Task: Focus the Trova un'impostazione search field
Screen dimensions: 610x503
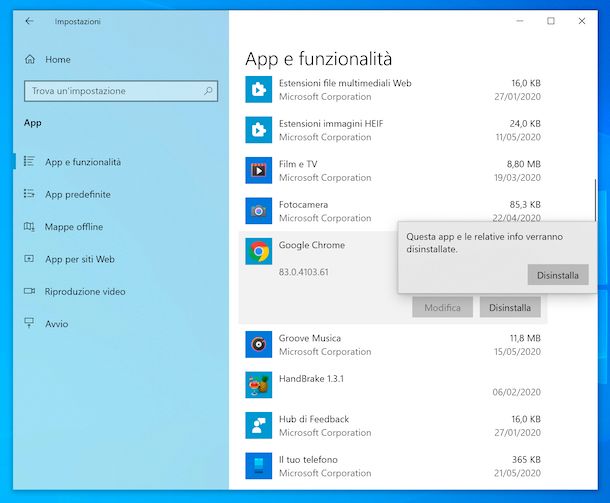Action: pyautogui.click(x=121, y=91)
